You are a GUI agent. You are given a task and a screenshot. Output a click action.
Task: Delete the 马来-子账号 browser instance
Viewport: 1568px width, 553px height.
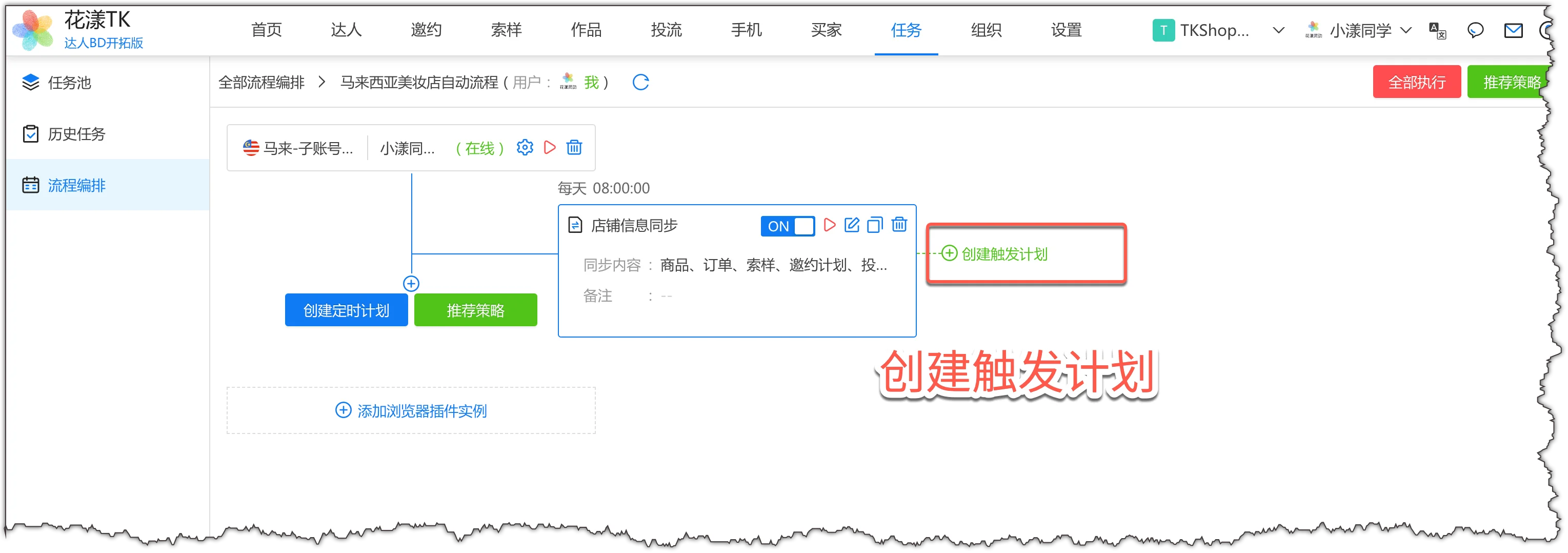574,147
